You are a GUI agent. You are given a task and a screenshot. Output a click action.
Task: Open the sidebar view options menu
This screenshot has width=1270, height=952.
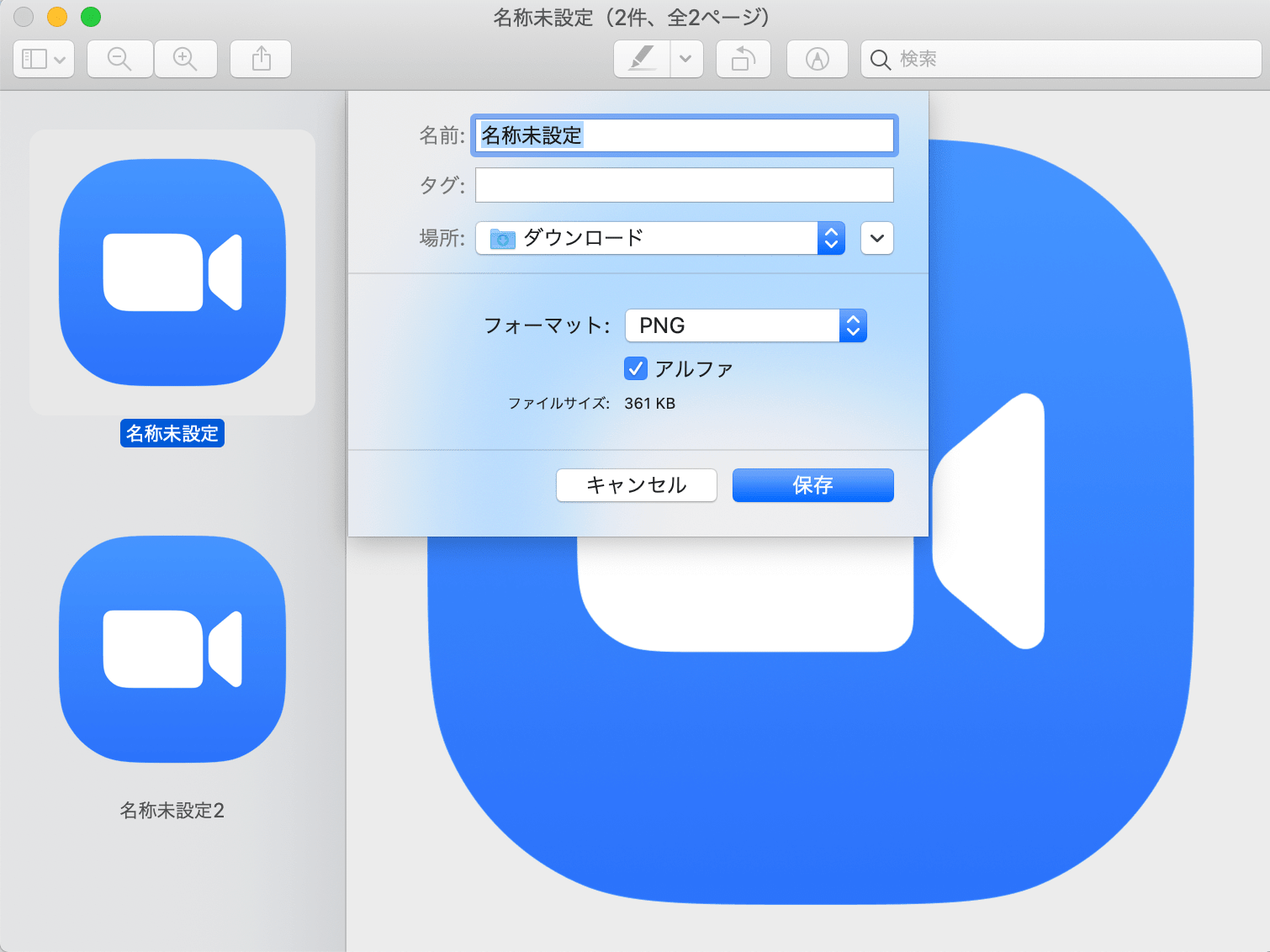coord(44,59)
